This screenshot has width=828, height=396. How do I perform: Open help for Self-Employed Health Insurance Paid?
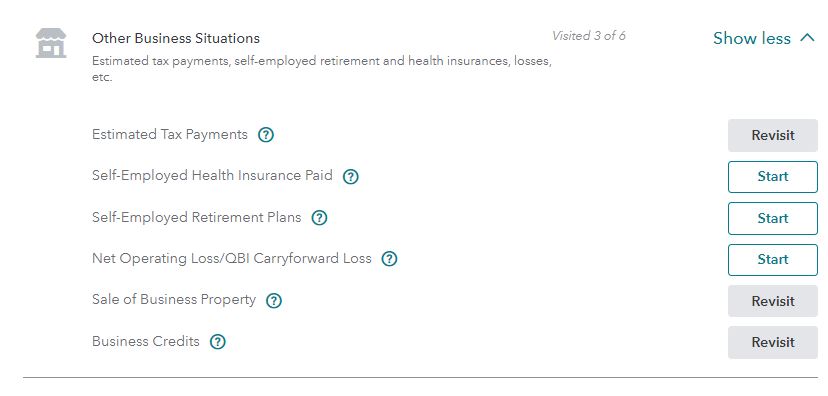[351, 176]
